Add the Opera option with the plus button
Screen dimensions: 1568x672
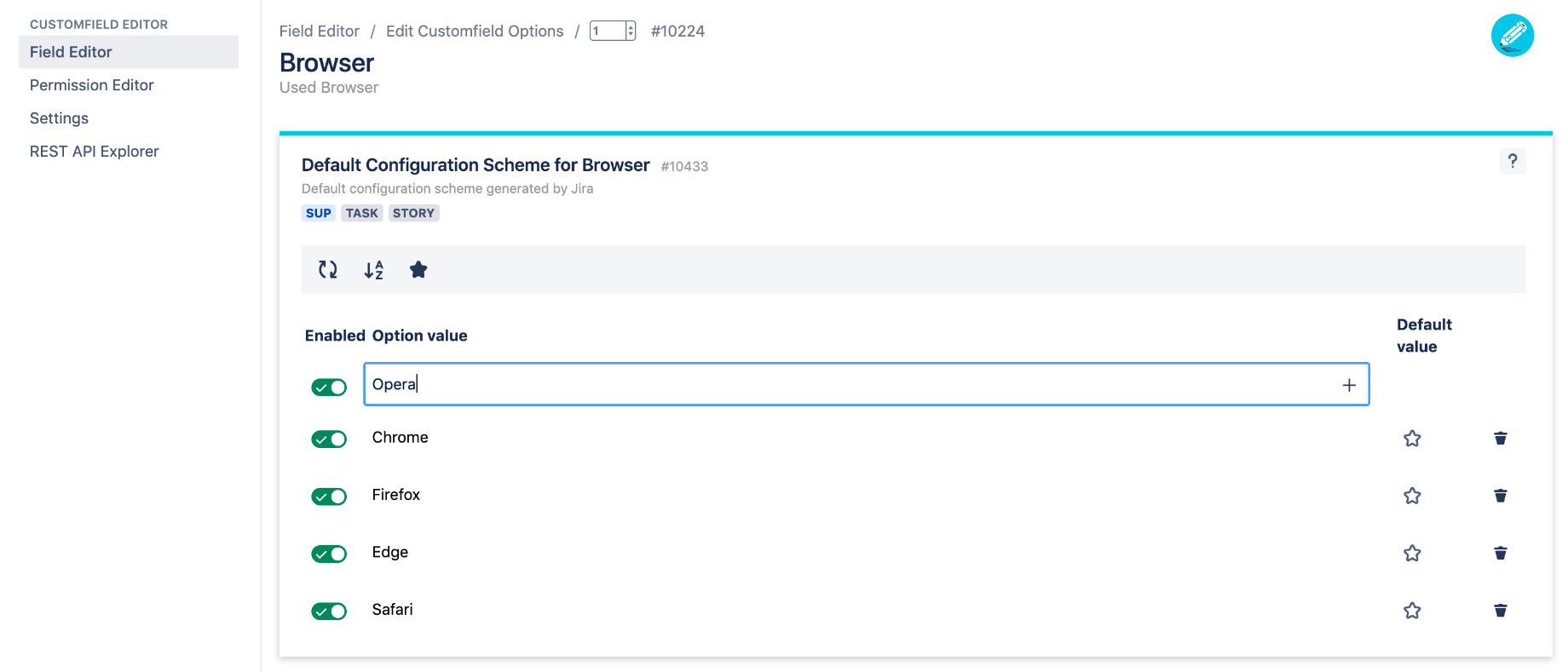click(1349, 384)
